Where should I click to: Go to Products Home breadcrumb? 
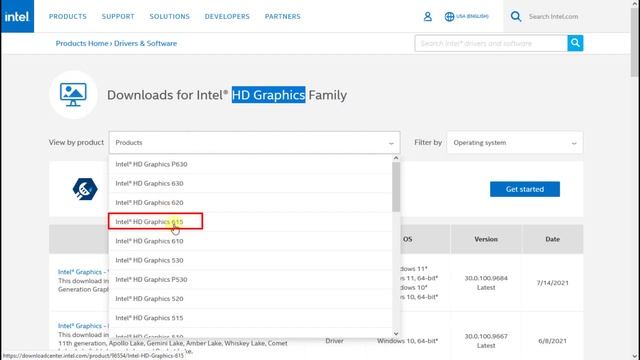click(x=82, y=43)
